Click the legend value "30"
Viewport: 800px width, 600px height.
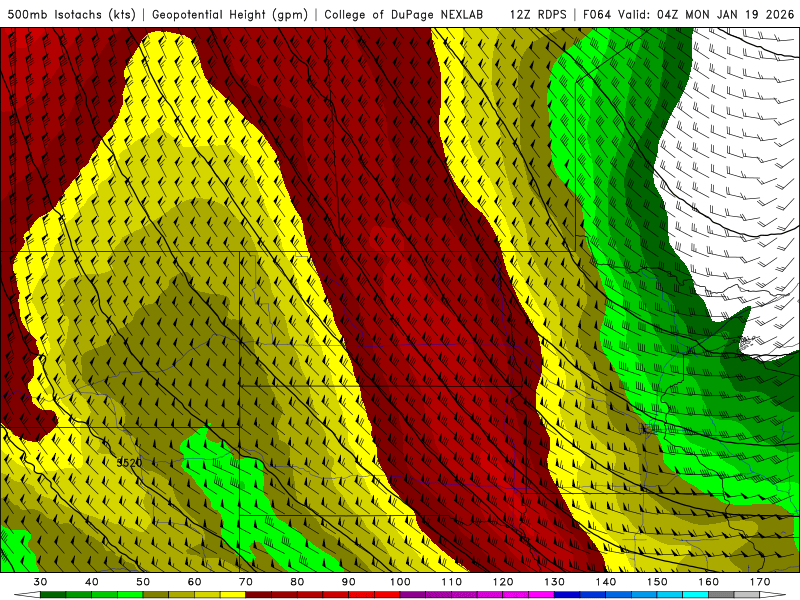40,582
